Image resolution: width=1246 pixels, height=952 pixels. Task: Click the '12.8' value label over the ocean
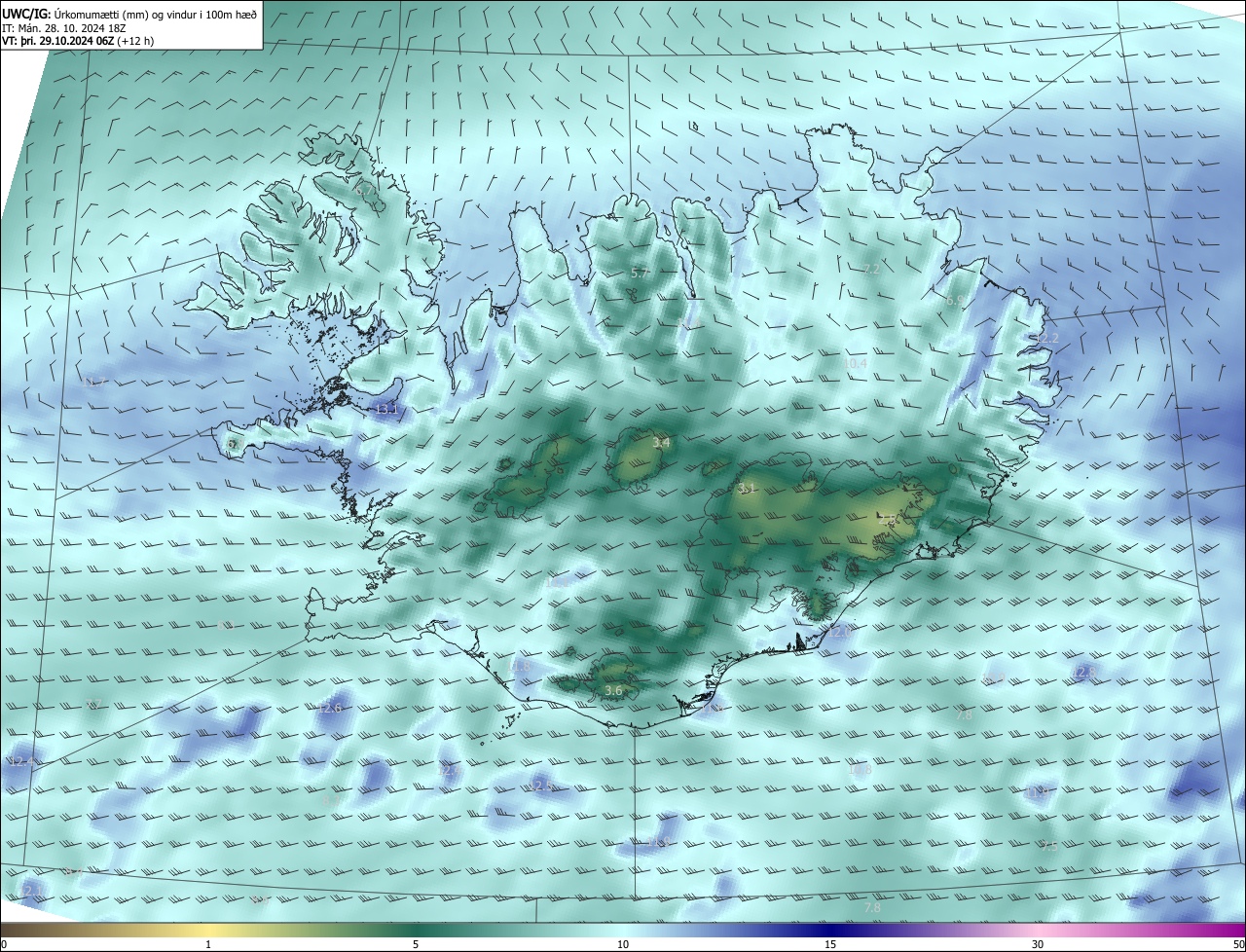tap(1084, 672)
